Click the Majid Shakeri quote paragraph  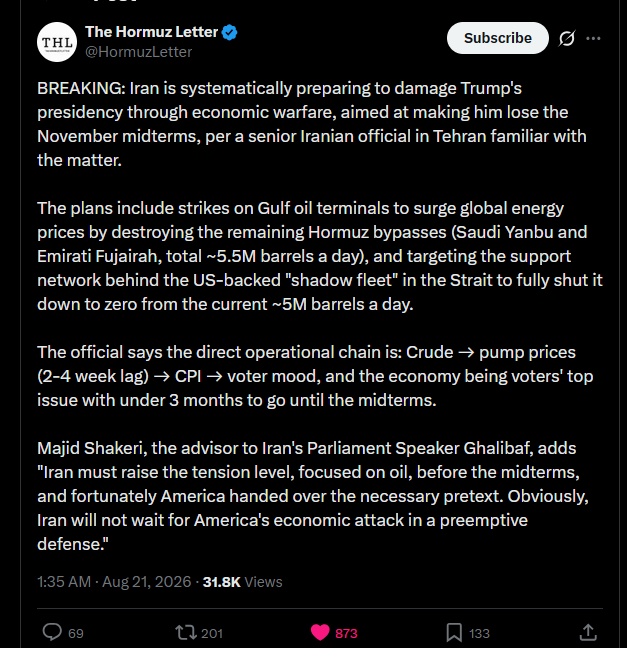coord(313,496)
